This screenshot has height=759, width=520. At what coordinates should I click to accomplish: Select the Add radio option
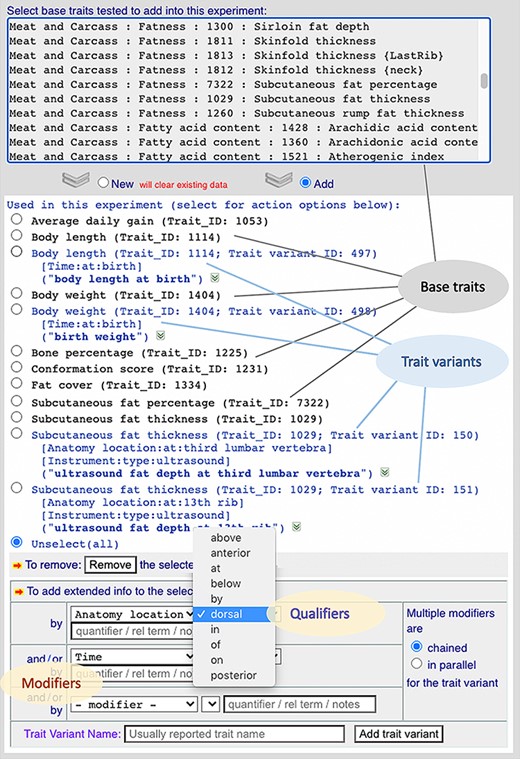(306, 182)
